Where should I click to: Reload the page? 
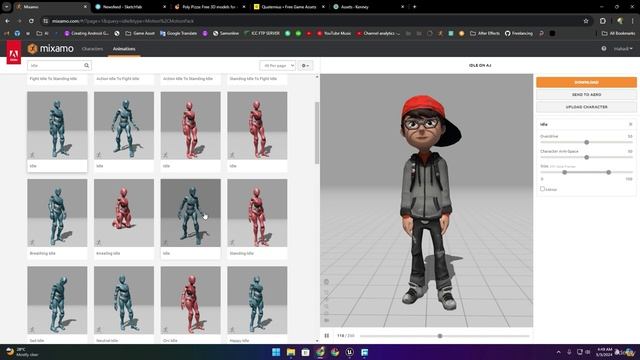click(31, 21)
